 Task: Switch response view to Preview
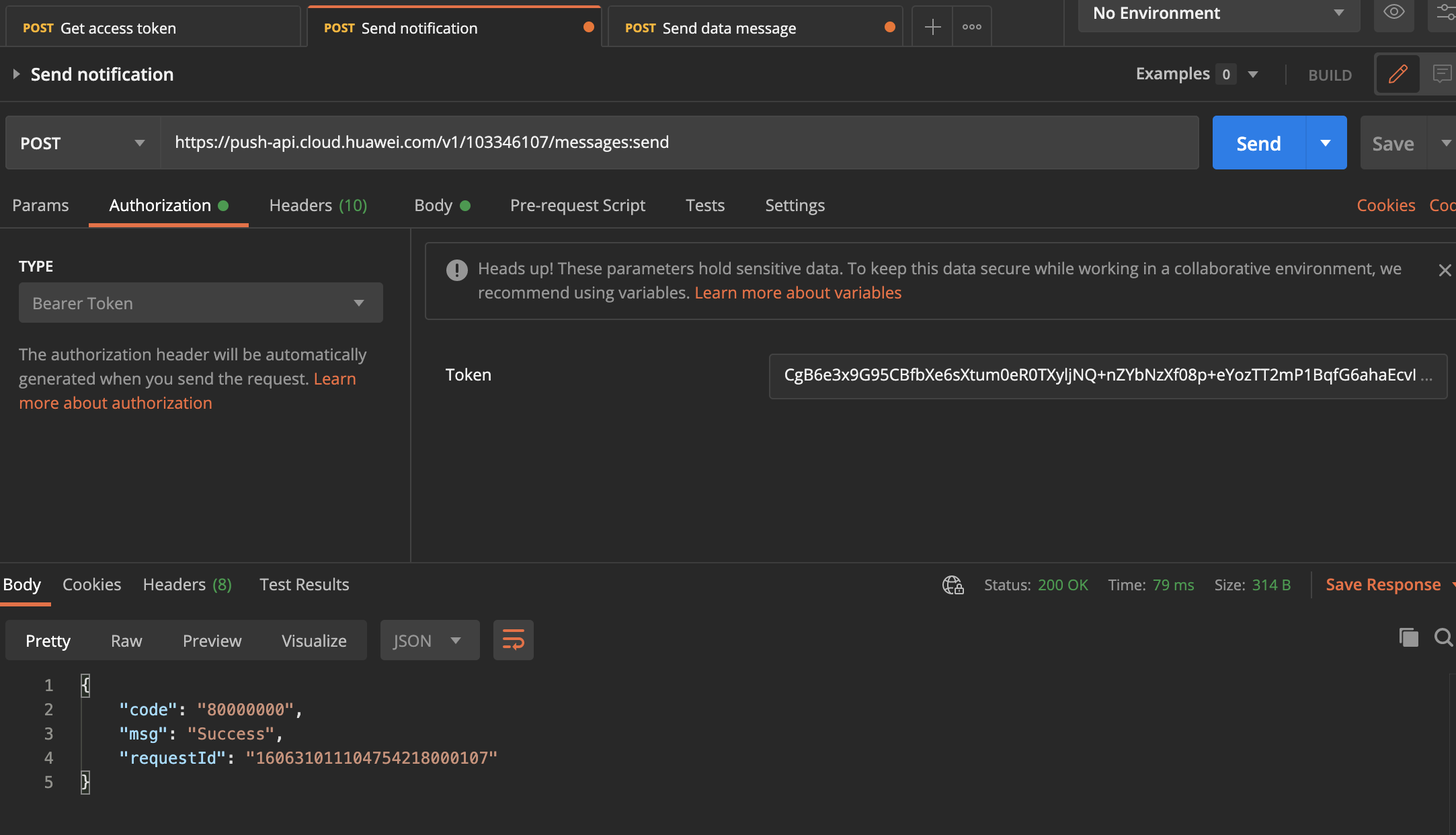coord(212,641)
